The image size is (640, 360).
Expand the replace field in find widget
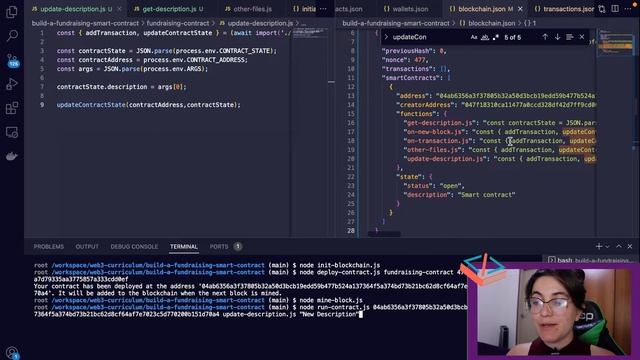386,37
